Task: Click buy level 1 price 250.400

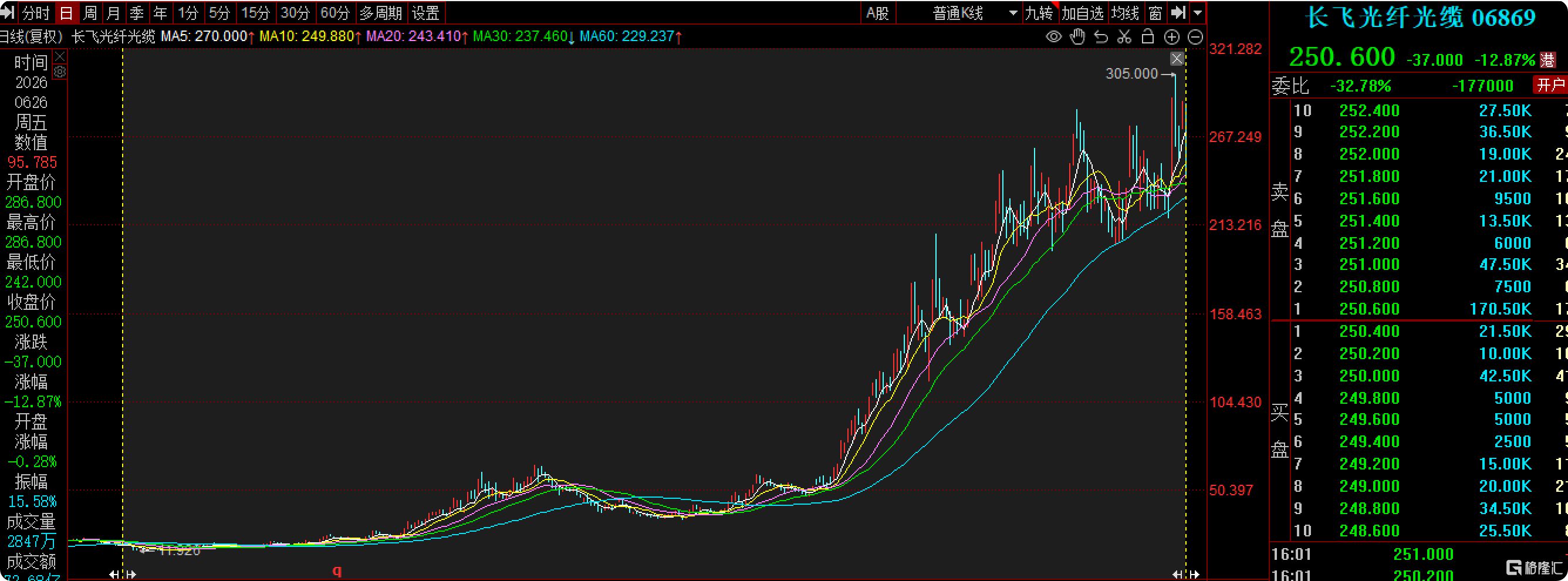Action: coord(1369,332)
